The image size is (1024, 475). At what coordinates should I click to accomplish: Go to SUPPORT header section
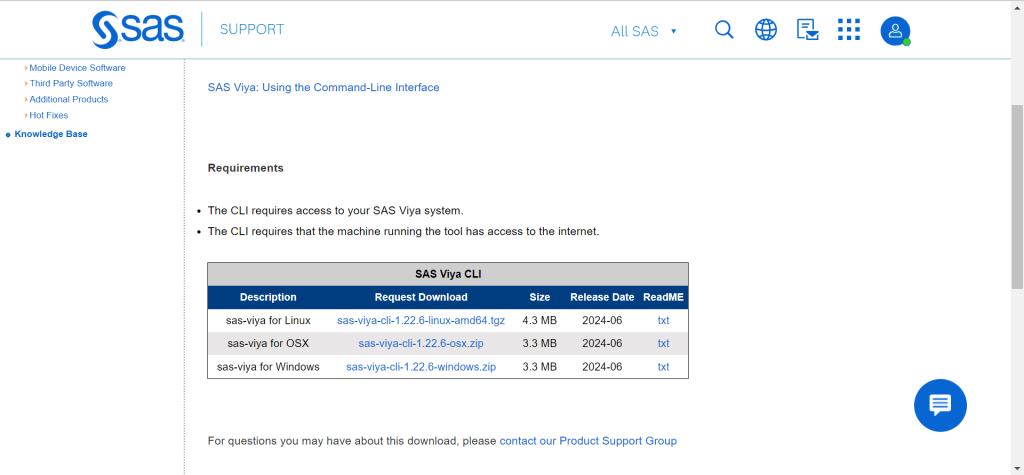(252, 30)
